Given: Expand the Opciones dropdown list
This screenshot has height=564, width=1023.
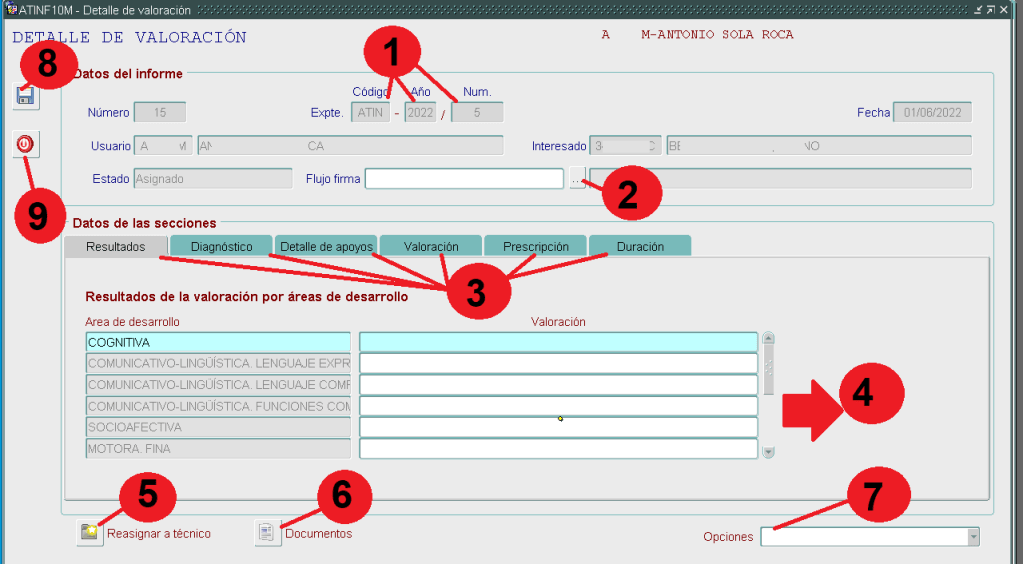Looking at the screenshot, I should click(972, 537).
